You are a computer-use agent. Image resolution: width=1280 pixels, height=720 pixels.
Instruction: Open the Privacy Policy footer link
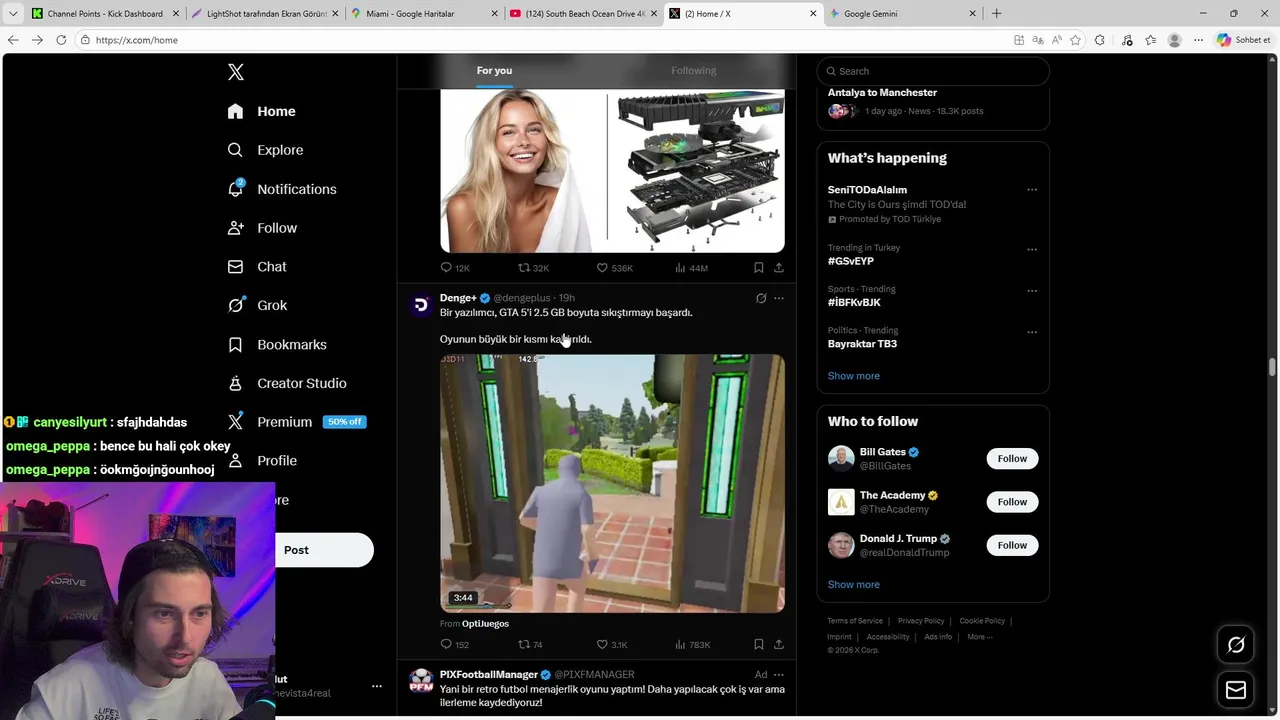click(921, 621)
